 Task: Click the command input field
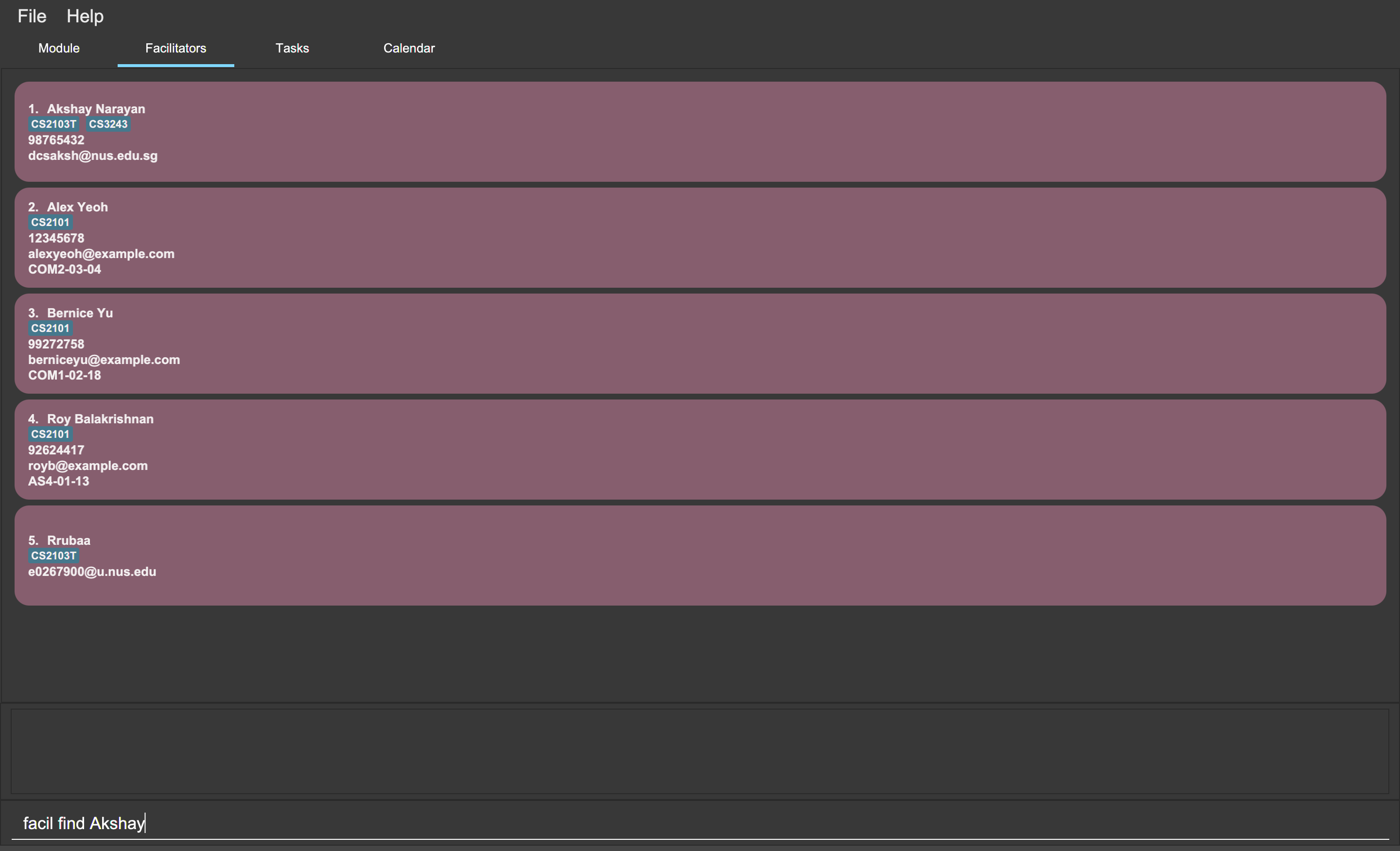click(x=700, y=823)
